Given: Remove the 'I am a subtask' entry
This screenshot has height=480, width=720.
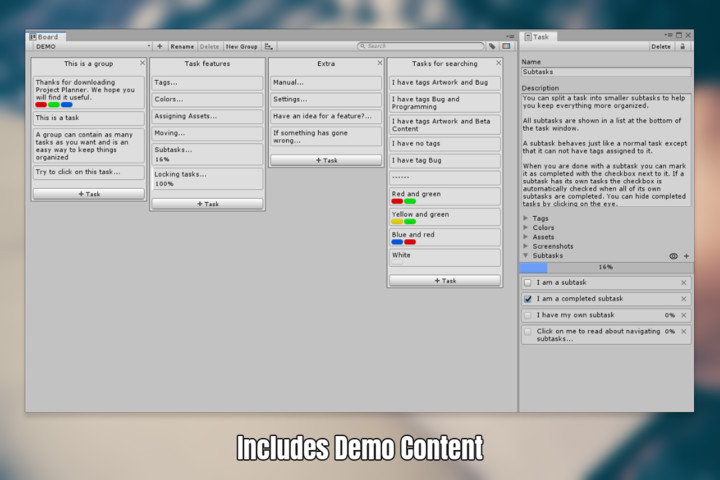Looking at the screenshot, I should 684,283.
